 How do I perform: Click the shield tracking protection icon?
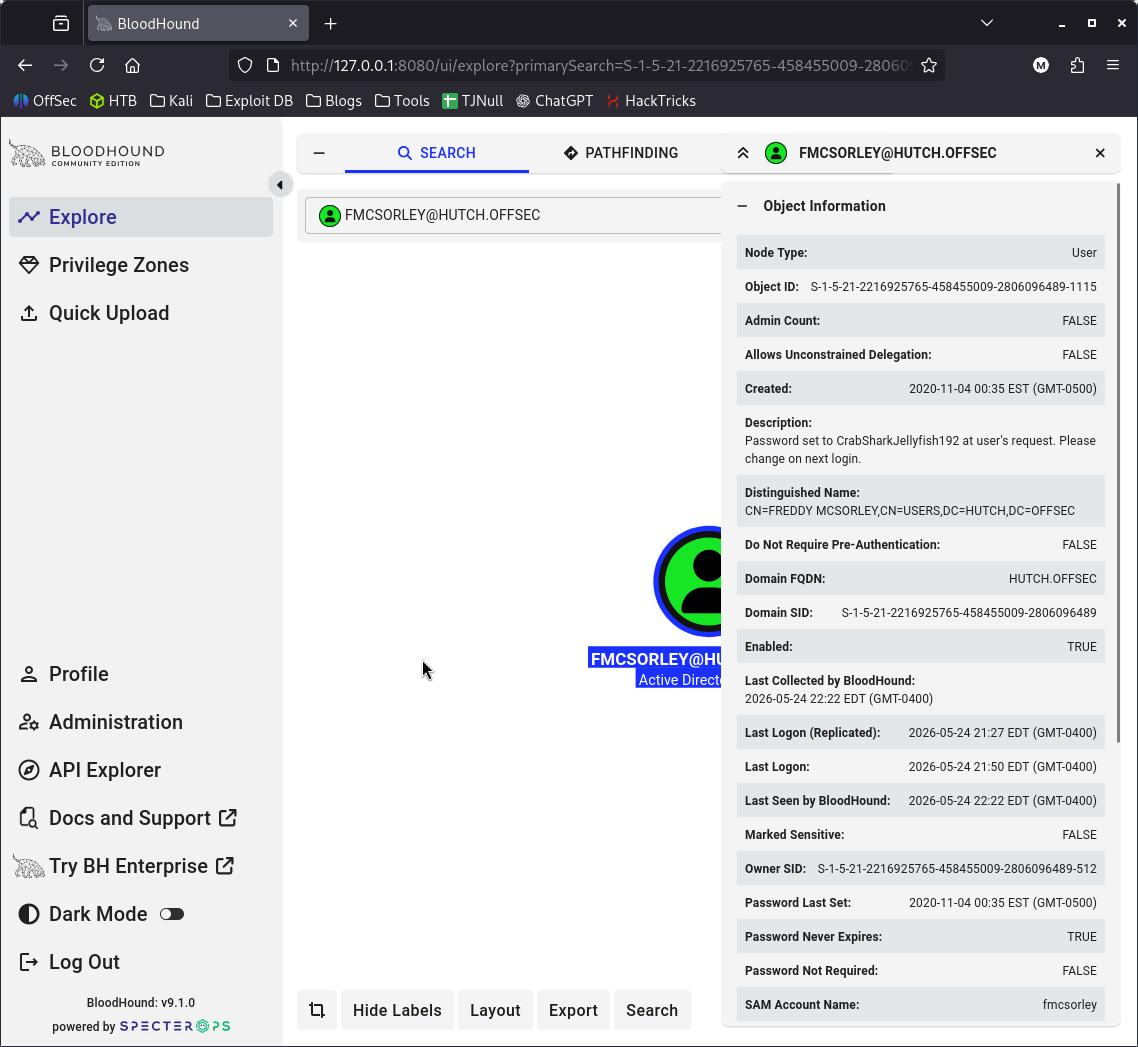point(245,65)
